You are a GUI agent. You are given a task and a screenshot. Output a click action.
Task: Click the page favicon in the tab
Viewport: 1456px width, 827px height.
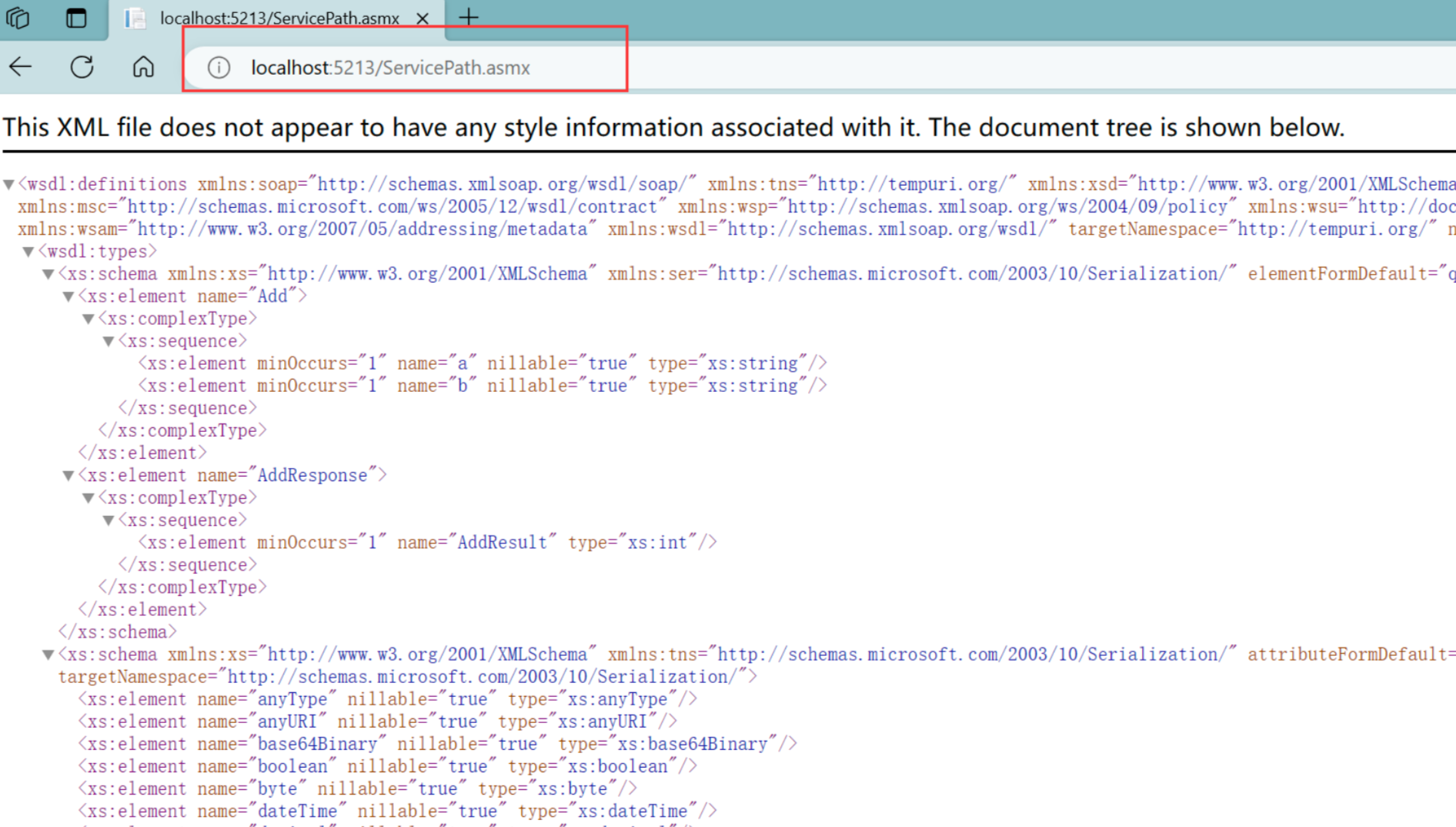[133, 18]
